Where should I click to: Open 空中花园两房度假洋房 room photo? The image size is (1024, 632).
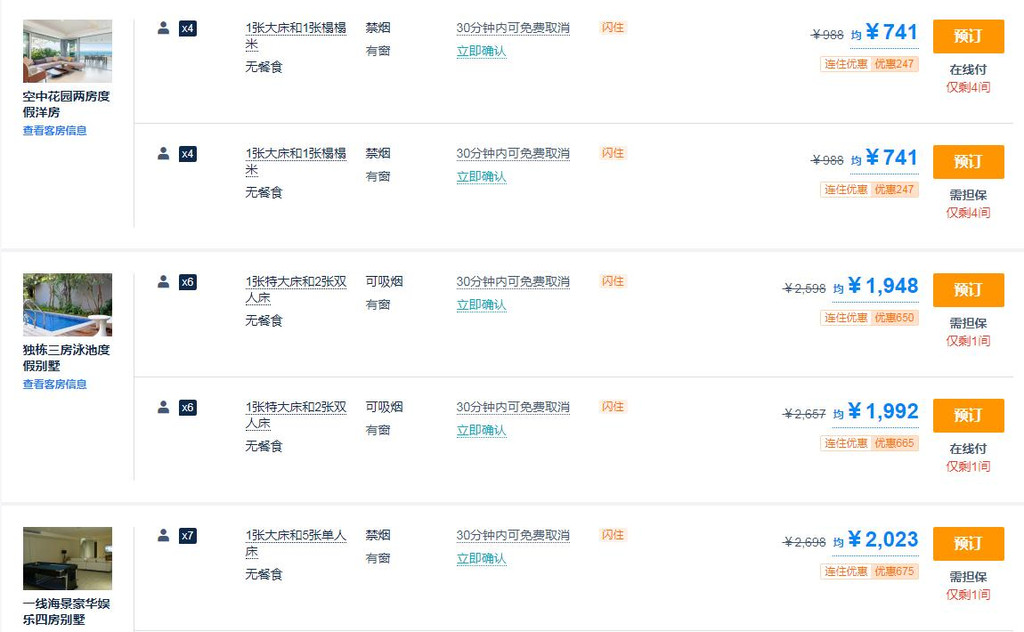click(67, 51)
